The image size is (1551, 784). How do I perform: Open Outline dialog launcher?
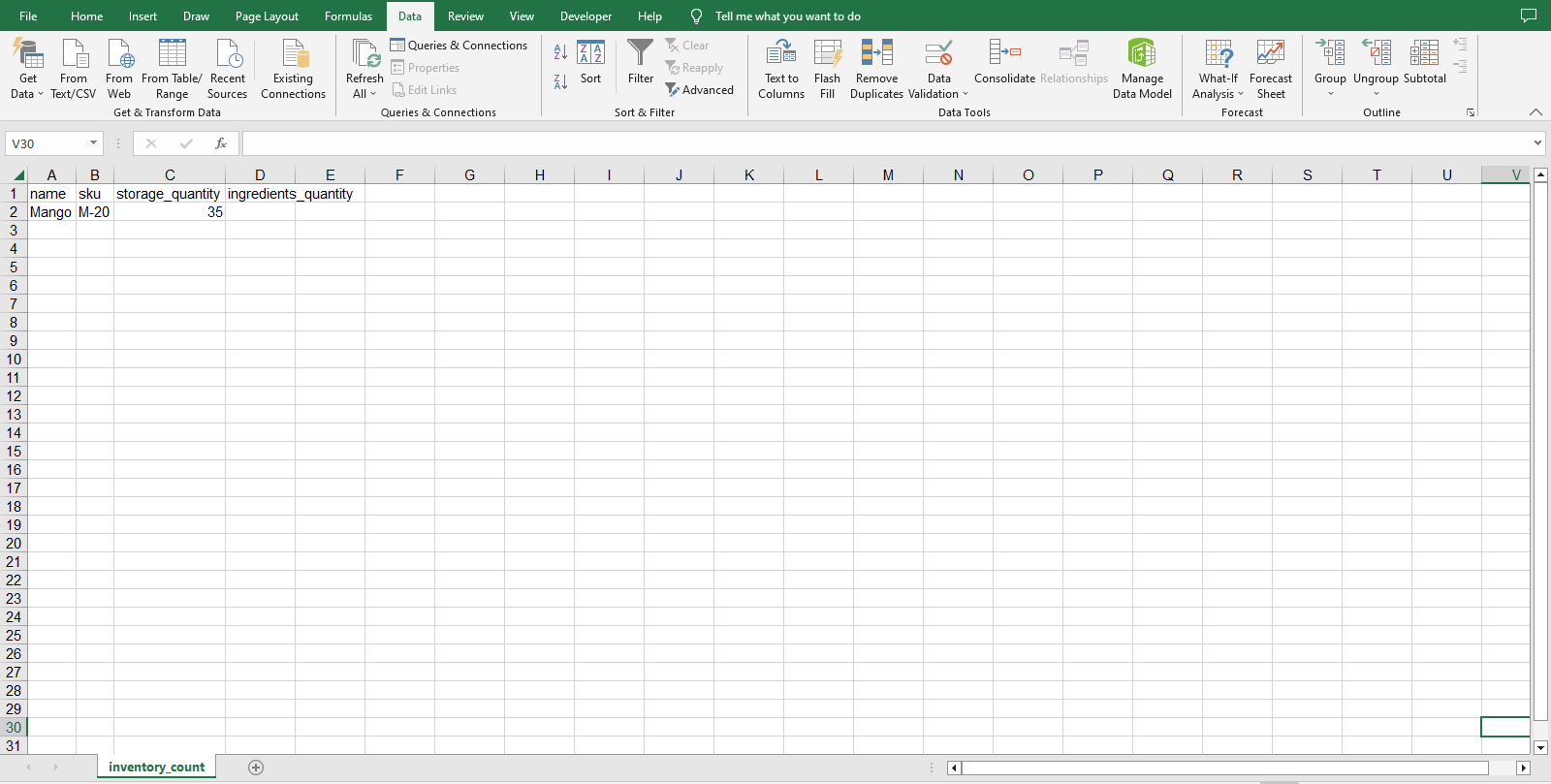click(1471, 112)
